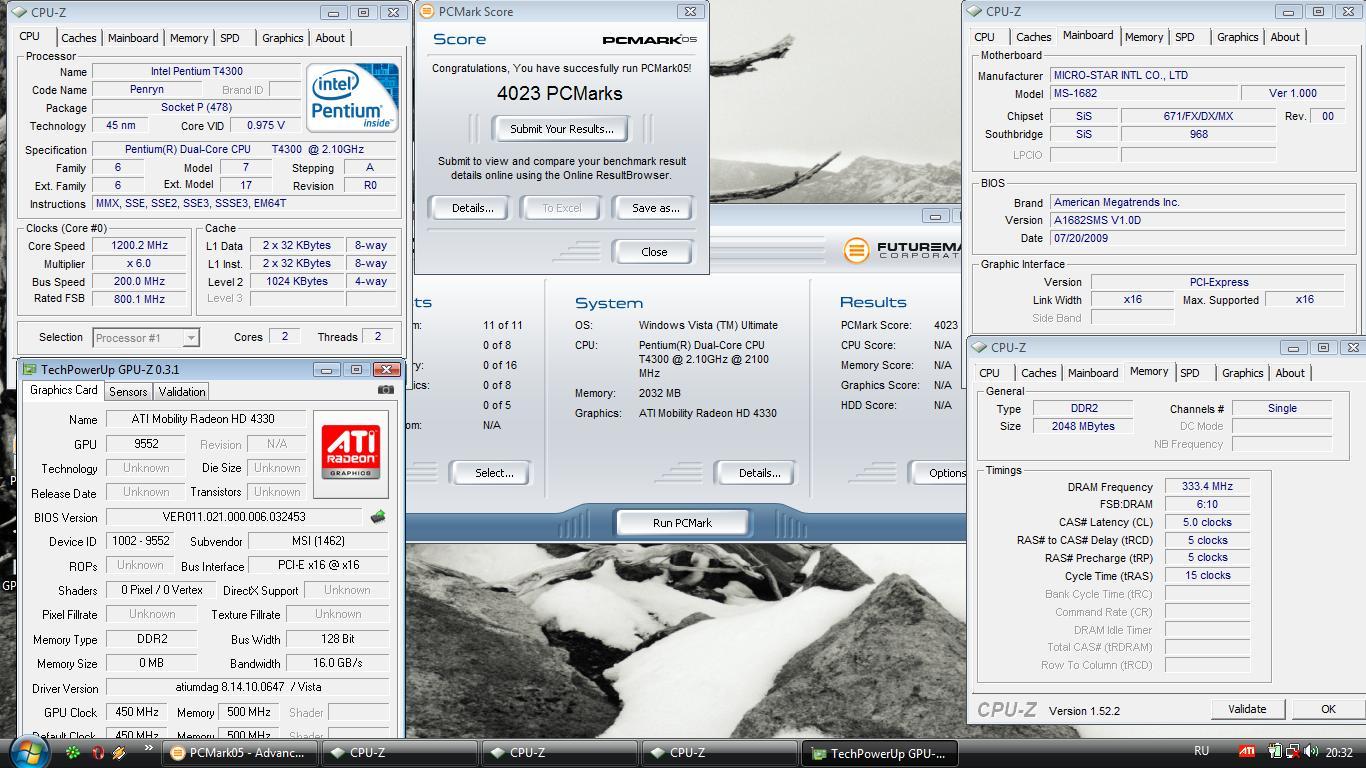Click Driver Version atiumdag field in GPU-Z
The width and height of the screenshot is (1366, 768).
click(247, 688)
